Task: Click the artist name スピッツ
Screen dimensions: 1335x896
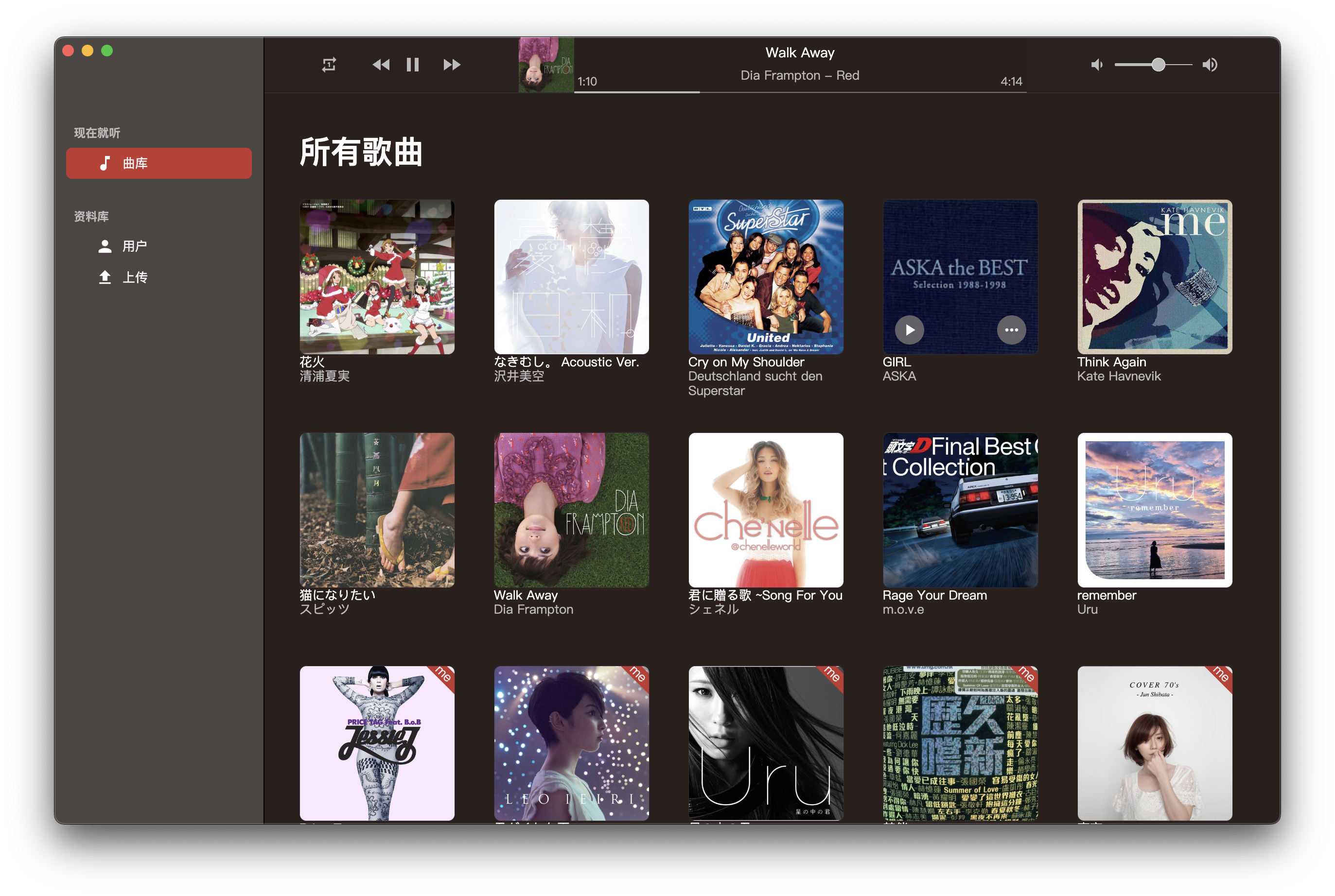Action: pyautogui.click(x=325, y=609)
